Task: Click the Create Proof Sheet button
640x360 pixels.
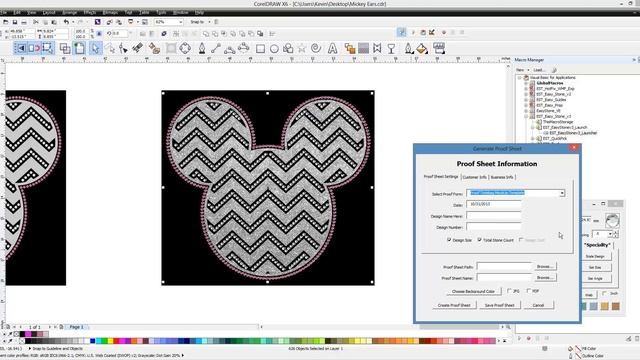Action: click(454, 305)
